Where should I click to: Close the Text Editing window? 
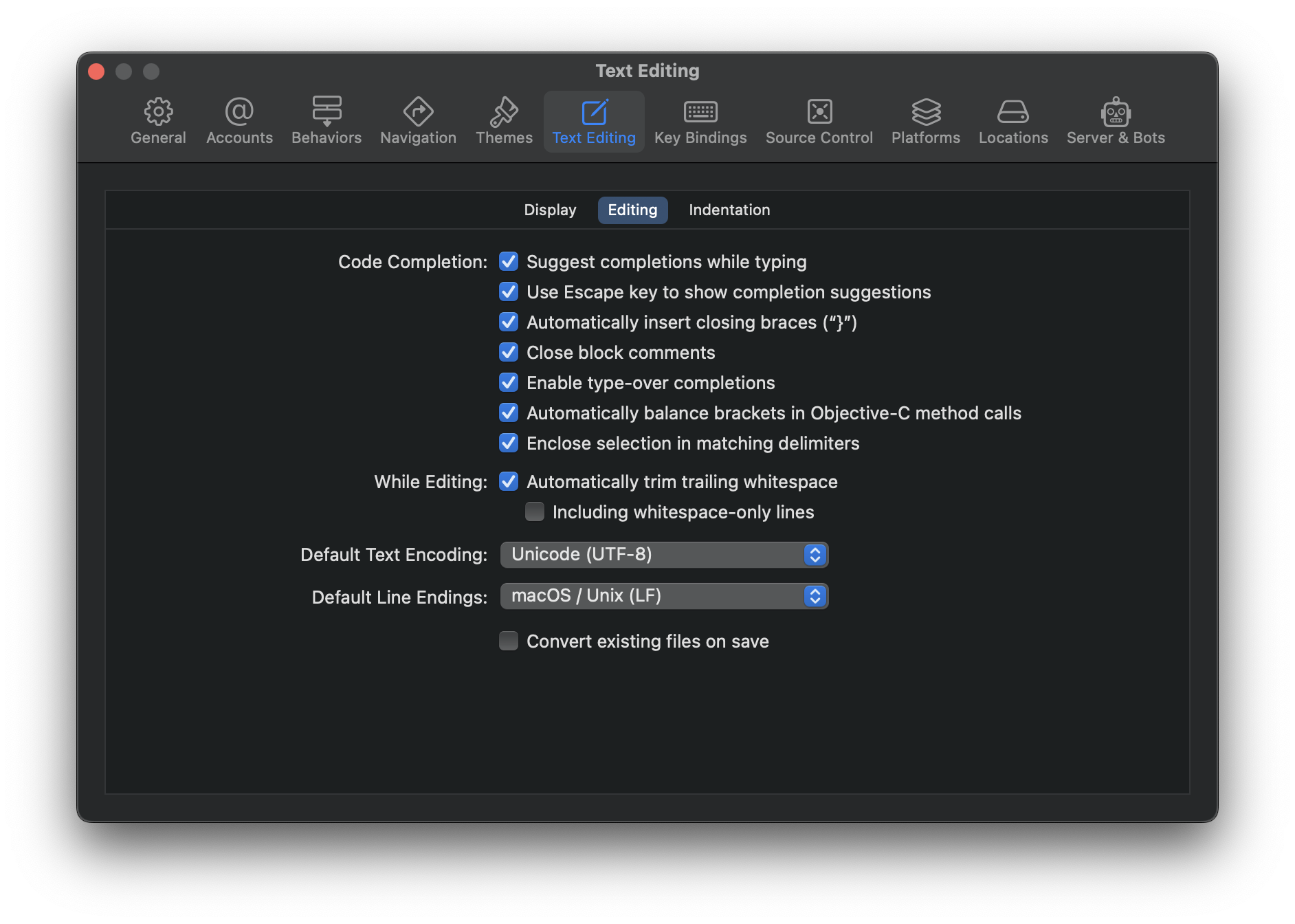[x=97, y=71]
